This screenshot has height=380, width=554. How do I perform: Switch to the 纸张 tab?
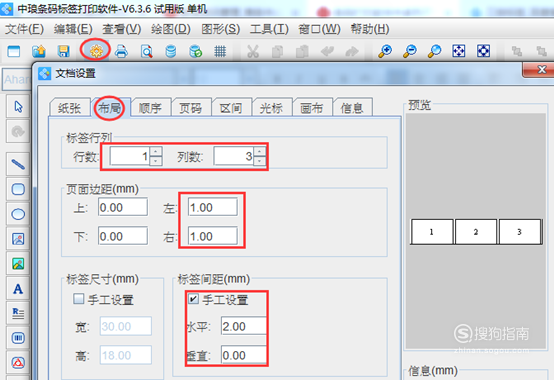(x=70, y=108)
